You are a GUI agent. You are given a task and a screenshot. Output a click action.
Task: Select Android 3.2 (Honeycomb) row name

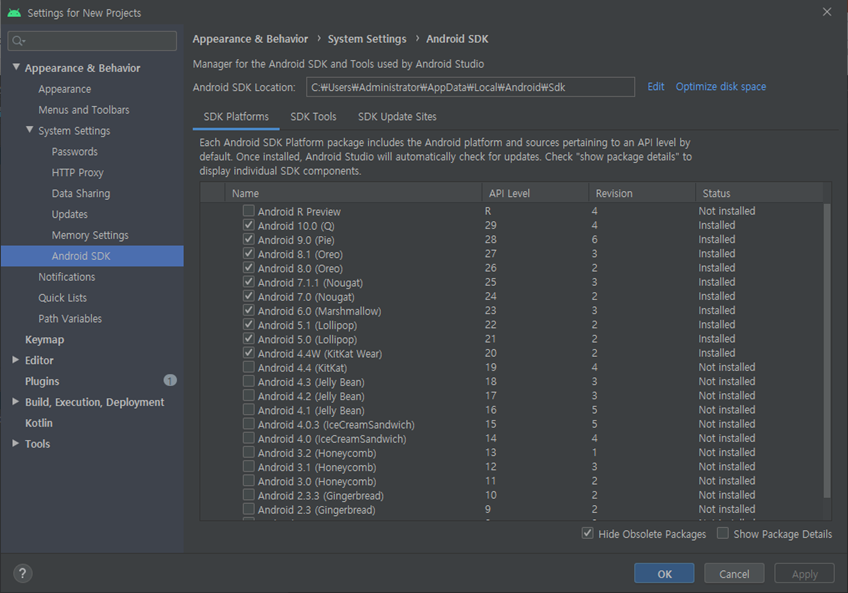317,453
